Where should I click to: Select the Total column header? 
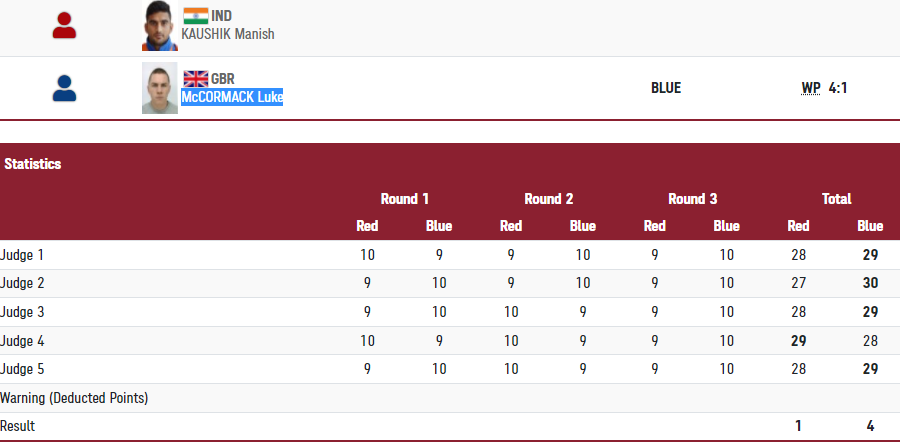837,199
